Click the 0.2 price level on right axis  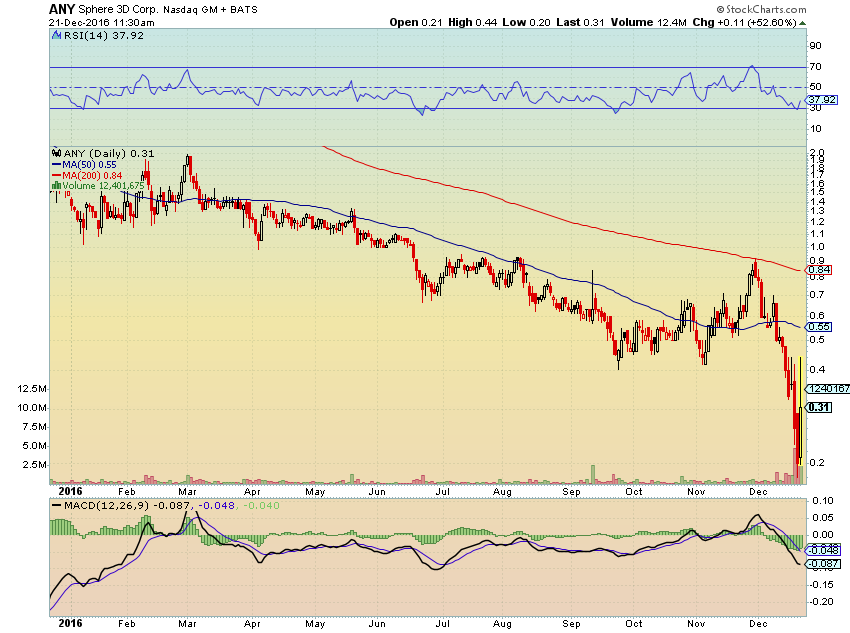pyautogui.click(x=816, y=462)
